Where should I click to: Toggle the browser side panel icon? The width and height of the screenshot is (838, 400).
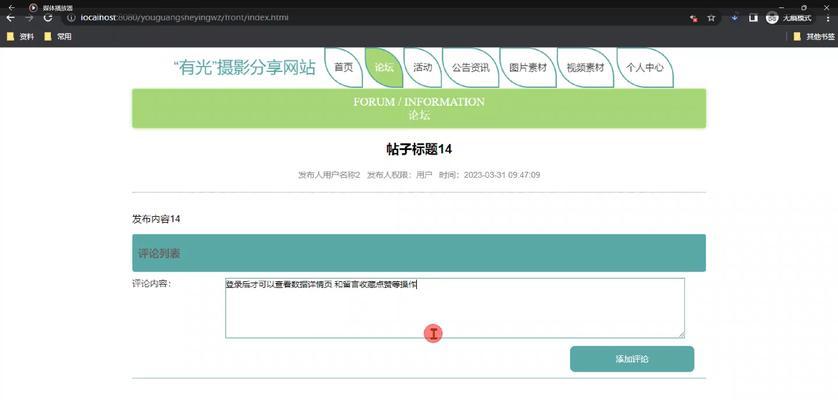pyautogui.click(x=753, y=18)
